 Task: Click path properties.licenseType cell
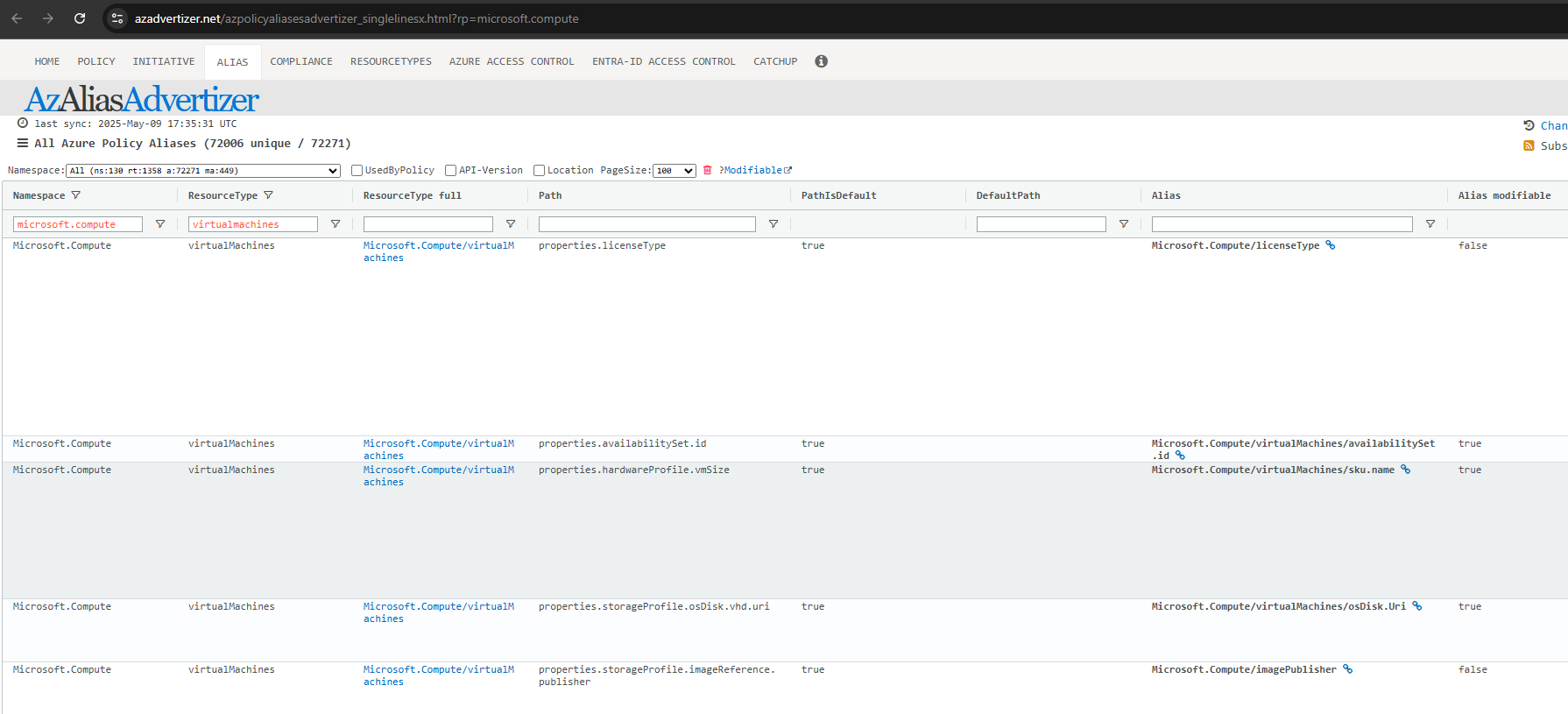[x=602, y=245]
